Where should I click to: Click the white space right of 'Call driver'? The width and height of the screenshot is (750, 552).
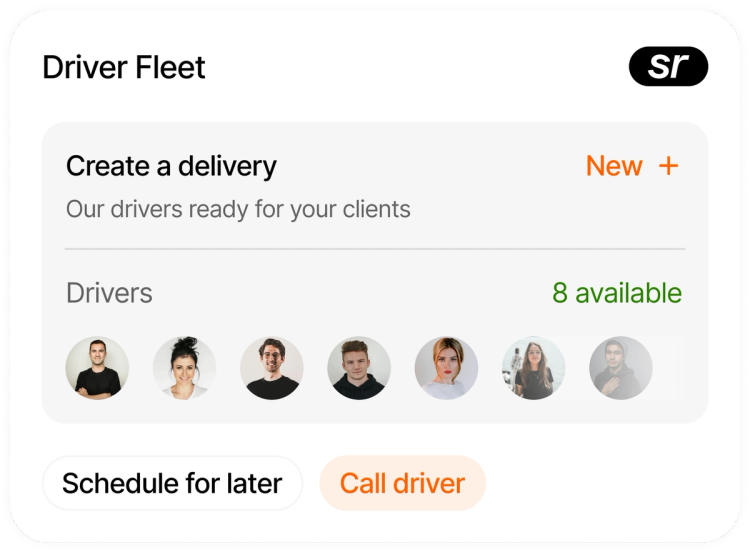(x=597, y=483)
